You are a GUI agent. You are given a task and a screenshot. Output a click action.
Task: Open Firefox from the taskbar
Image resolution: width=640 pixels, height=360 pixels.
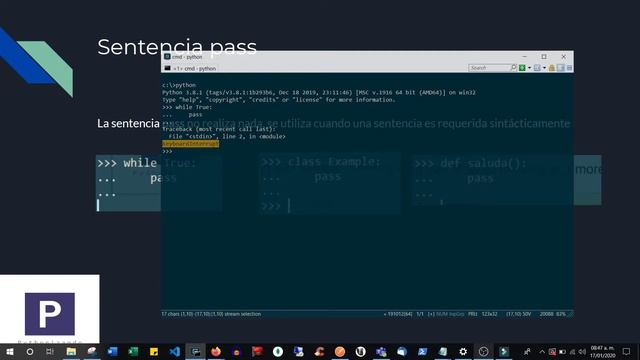216,351
